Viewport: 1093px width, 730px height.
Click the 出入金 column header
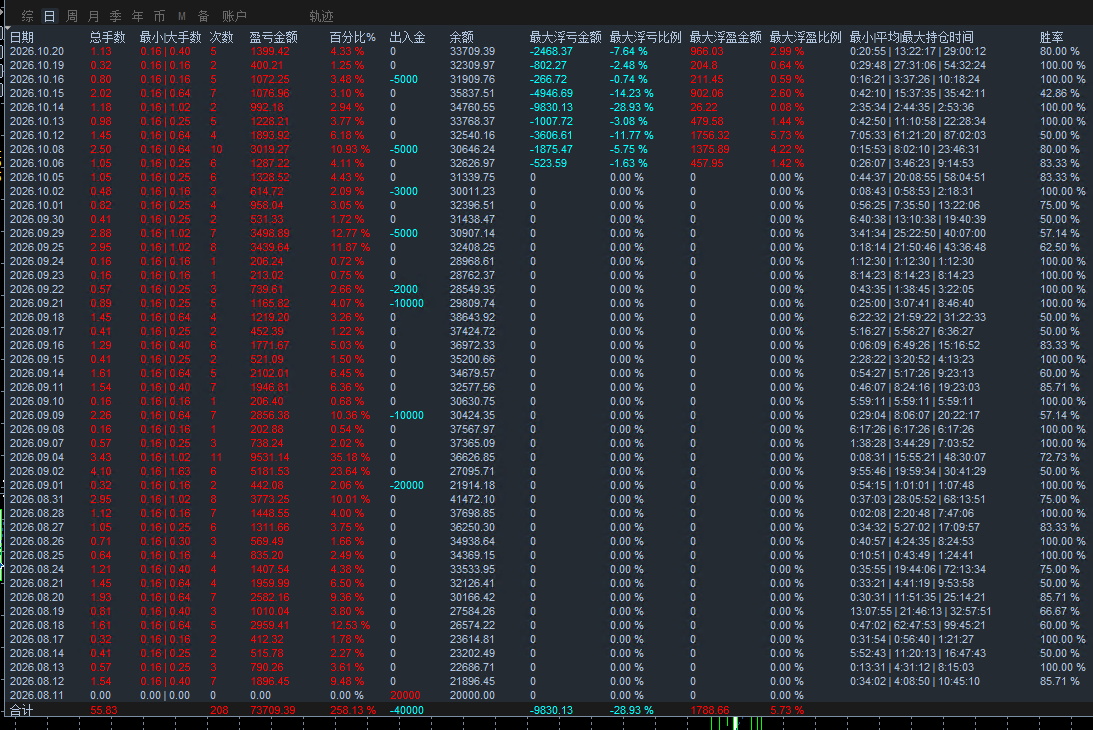click(x=407, y=38)
